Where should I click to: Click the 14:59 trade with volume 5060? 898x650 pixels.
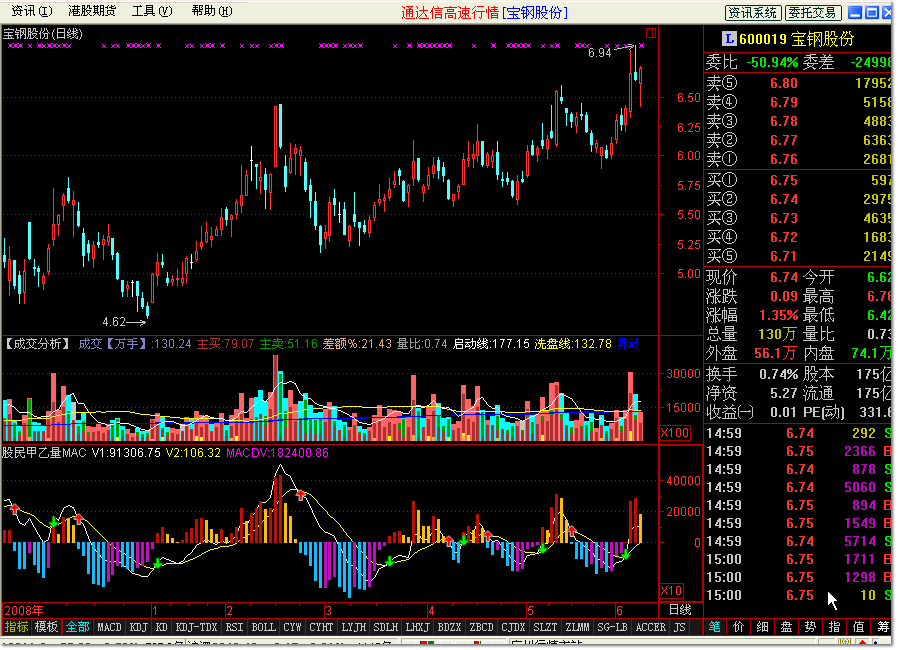tap(799, 487)
